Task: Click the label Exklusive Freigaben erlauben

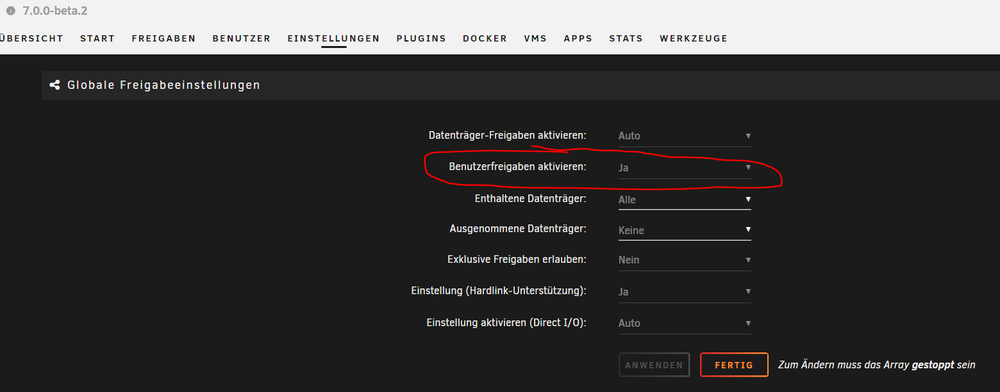Action: [x=517, y=259]
